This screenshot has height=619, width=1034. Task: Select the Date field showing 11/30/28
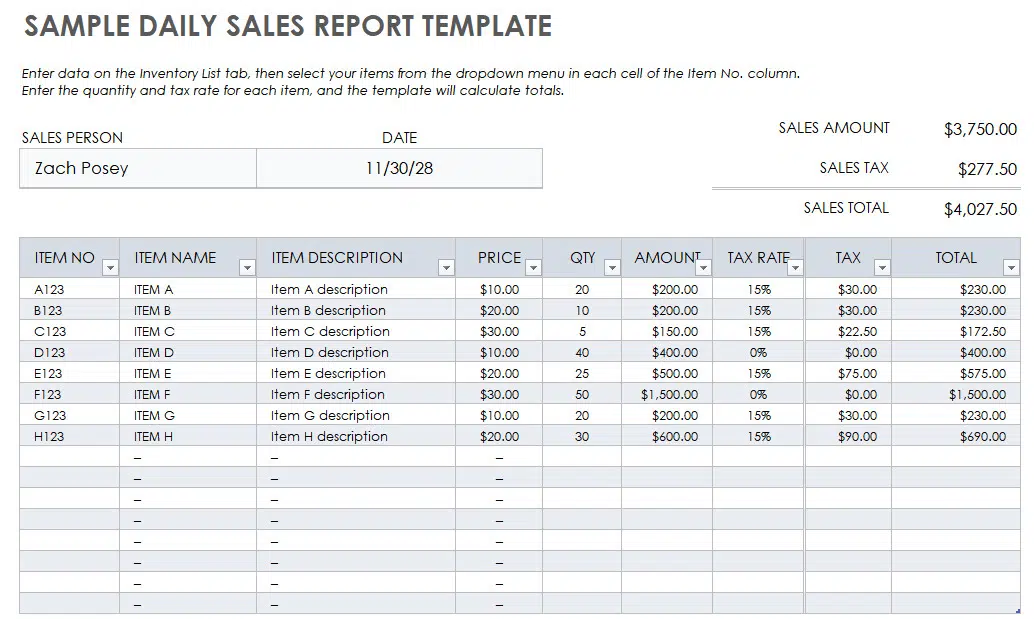point(399,168)
